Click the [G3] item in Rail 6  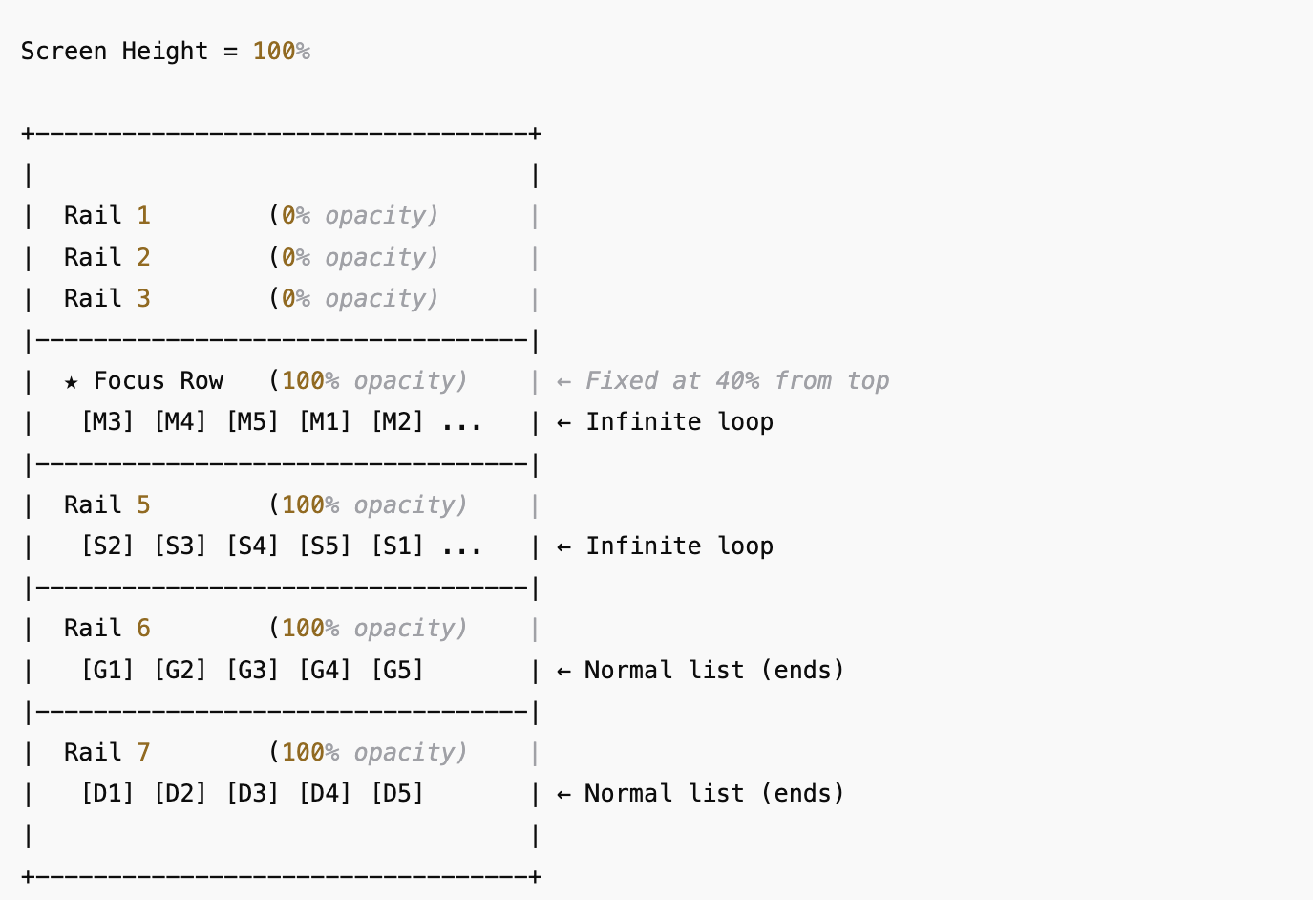(x=253, y=671)
